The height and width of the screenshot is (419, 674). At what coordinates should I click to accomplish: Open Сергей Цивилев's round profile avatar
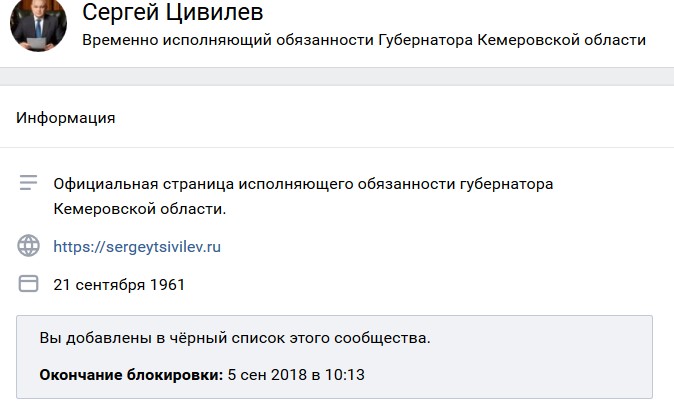coord(38,24)
